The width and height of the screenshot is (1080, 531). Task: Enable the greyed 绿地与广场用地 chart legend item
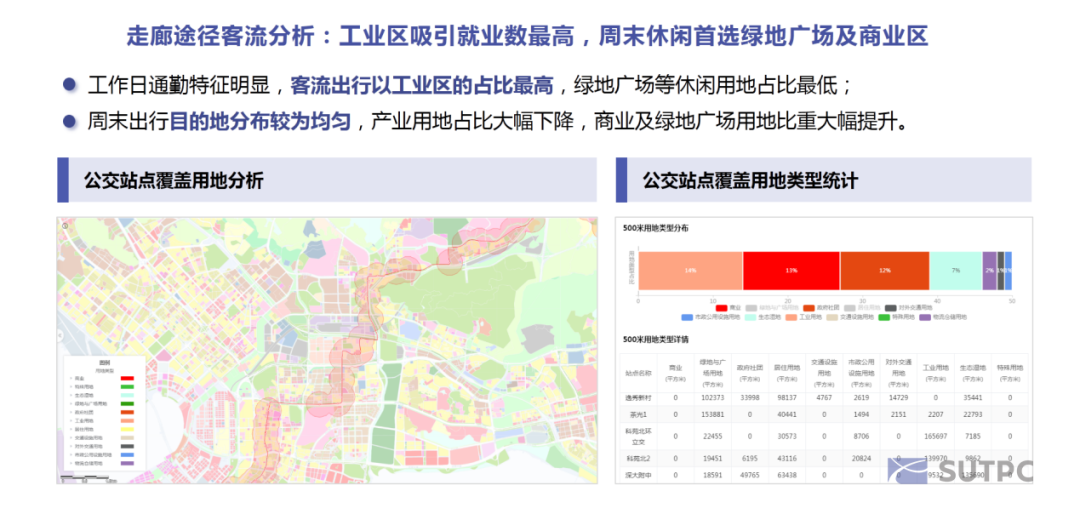coord(772,308)
